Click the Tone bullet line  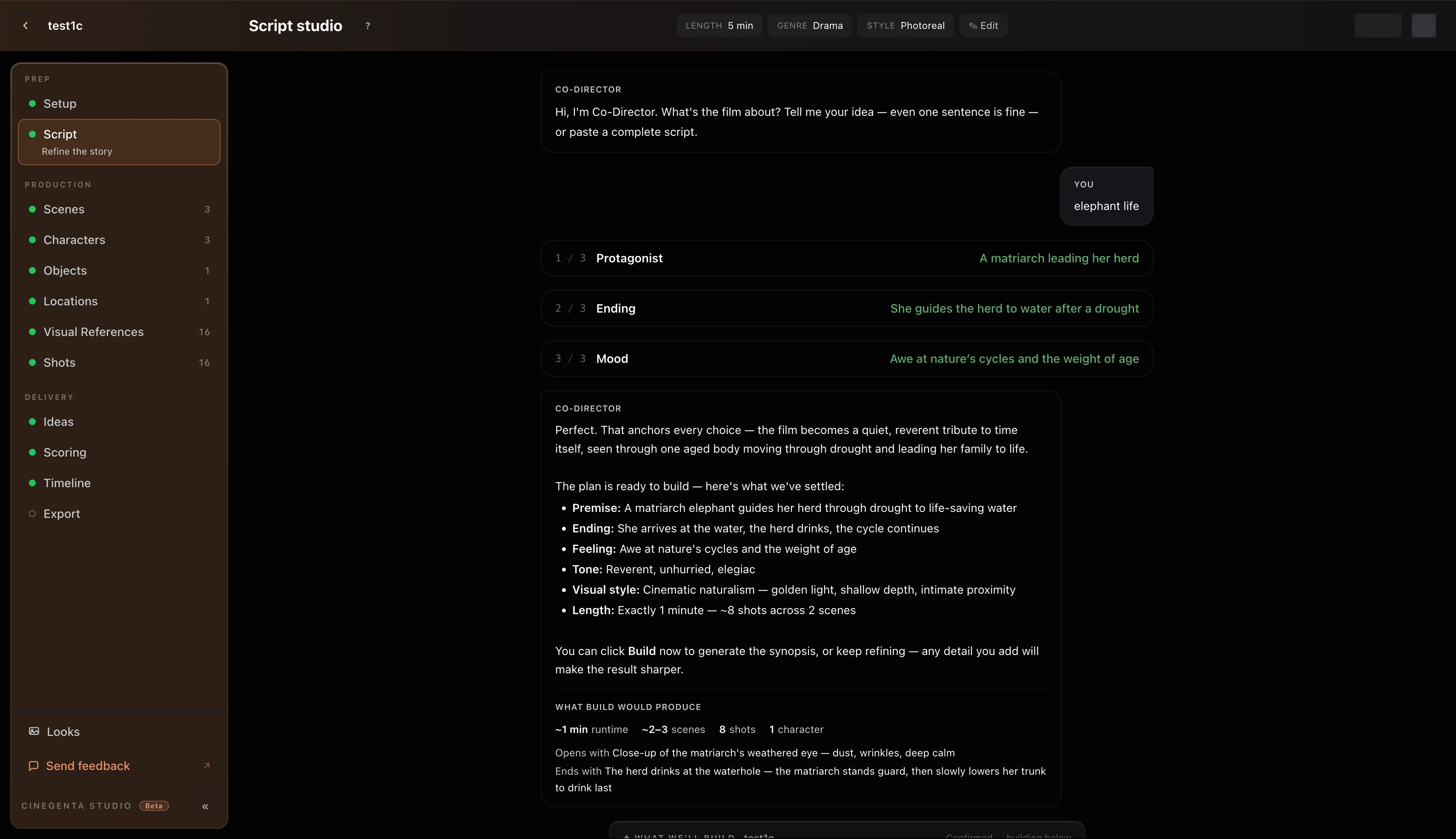coord(663,569)
